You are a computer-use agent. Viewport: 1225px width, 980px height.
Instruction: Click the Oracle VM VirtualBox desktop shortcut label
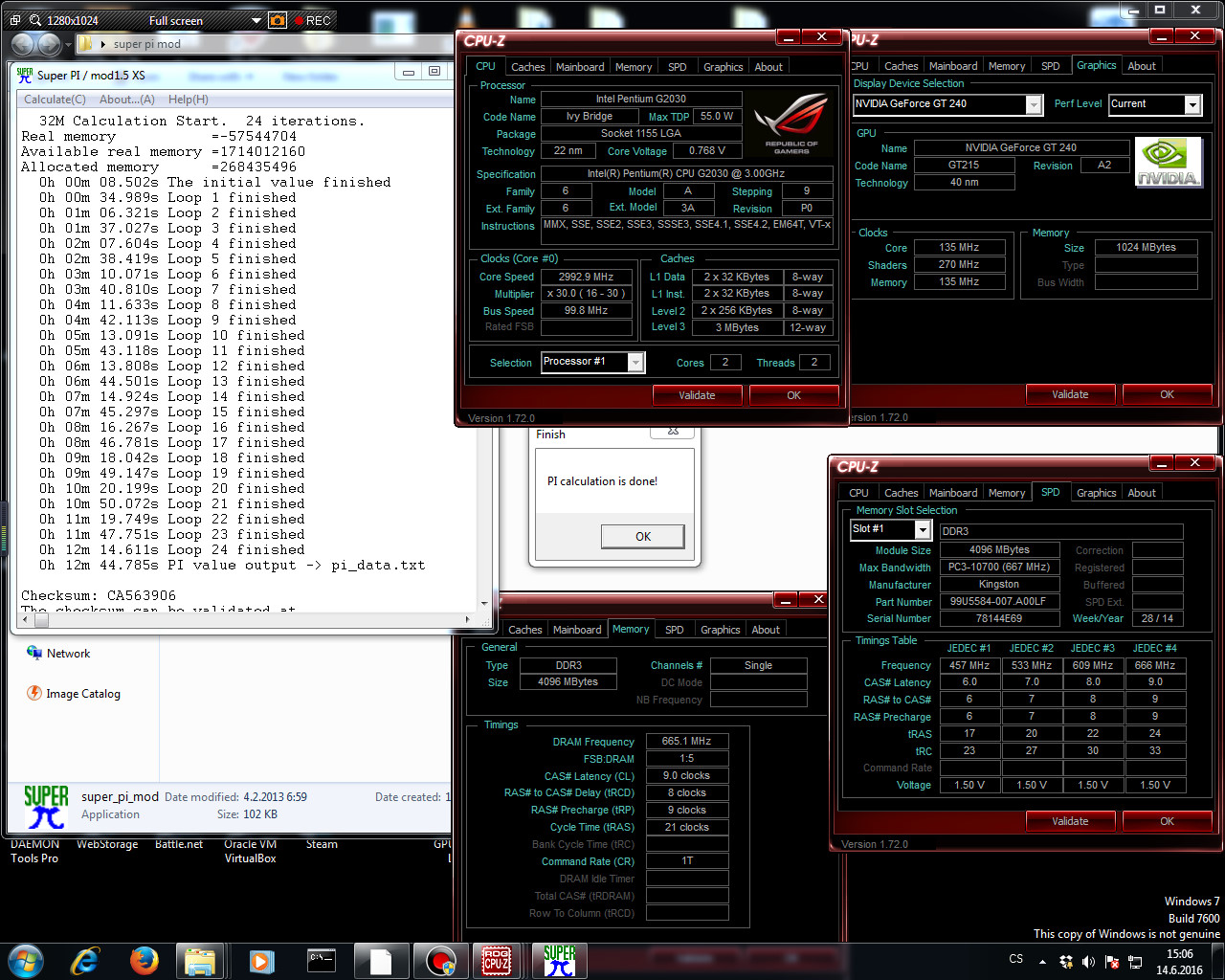click(250, 851)
